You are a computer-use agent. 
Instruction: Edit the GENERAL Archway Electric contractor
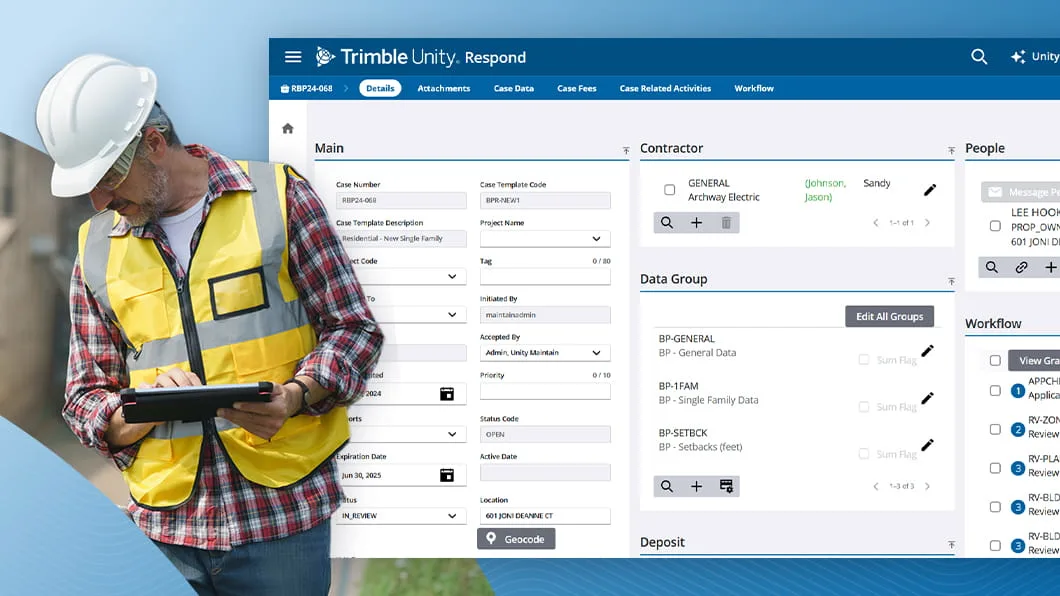[930, 190]
